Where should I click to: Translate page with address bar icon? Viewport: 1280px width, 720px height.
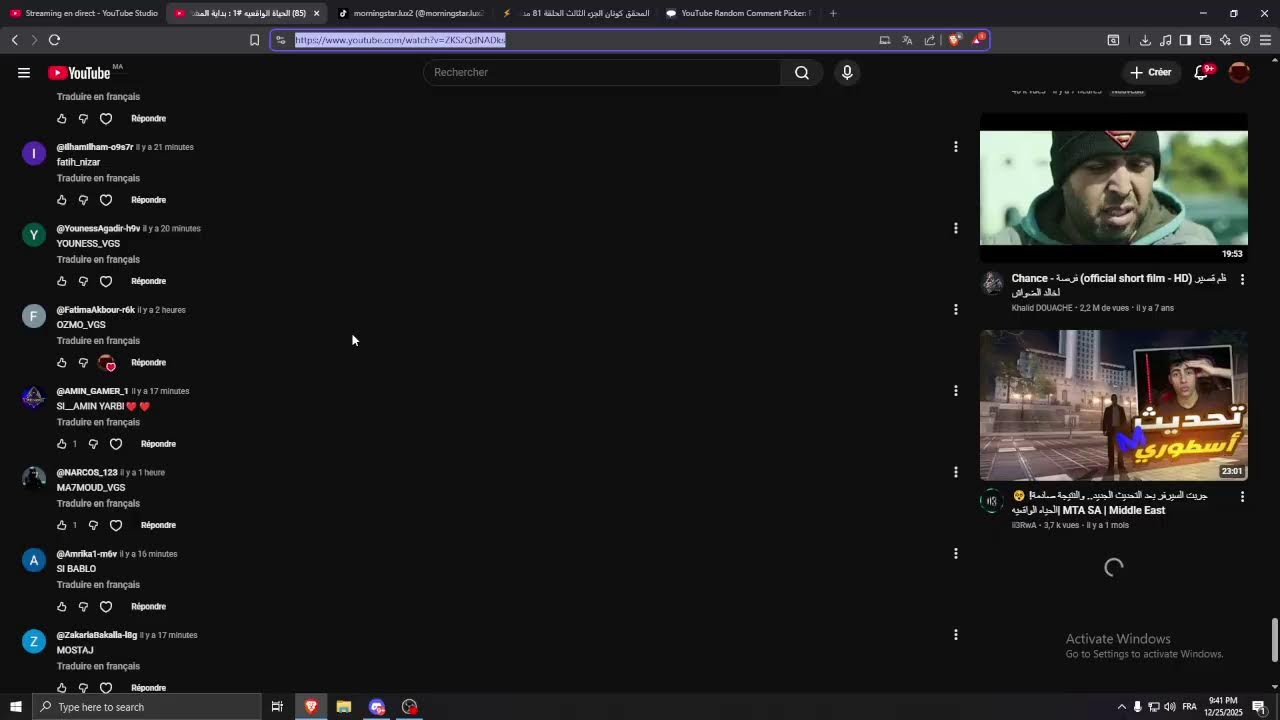click(907, 40)
